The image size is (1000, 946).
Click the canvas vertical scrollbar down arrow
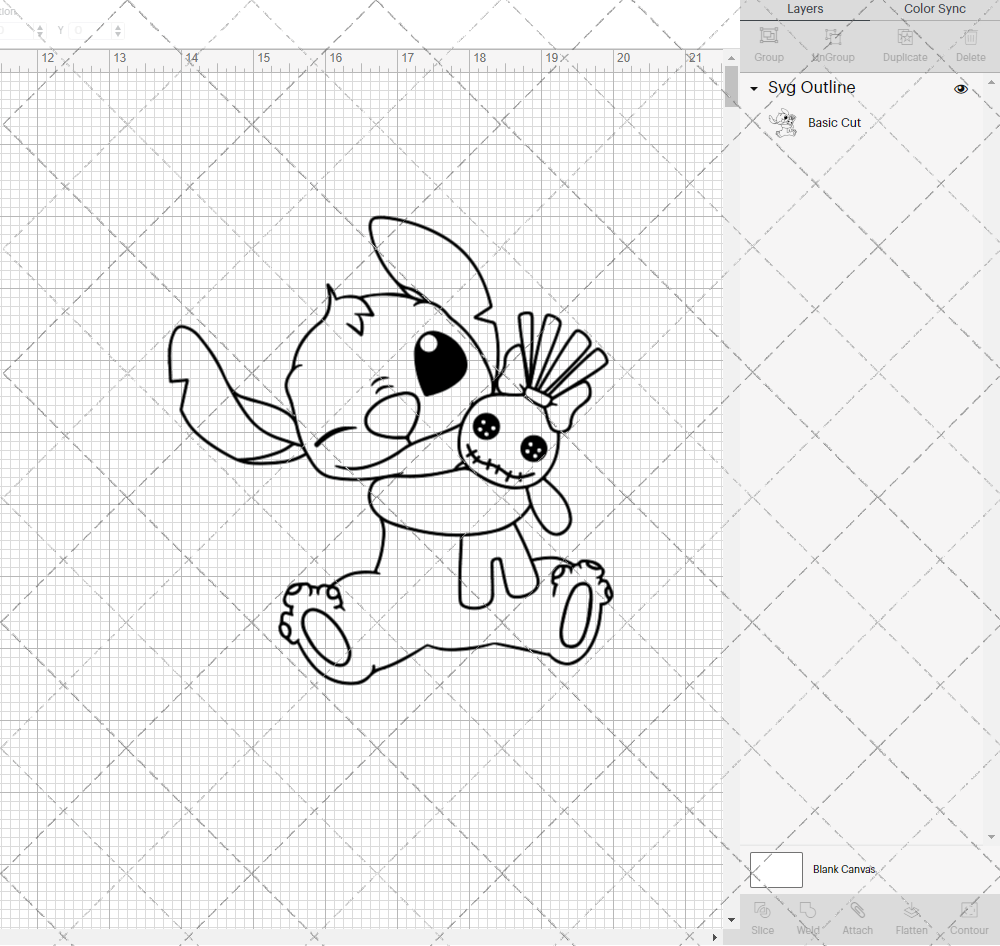[x=731, y=920]
